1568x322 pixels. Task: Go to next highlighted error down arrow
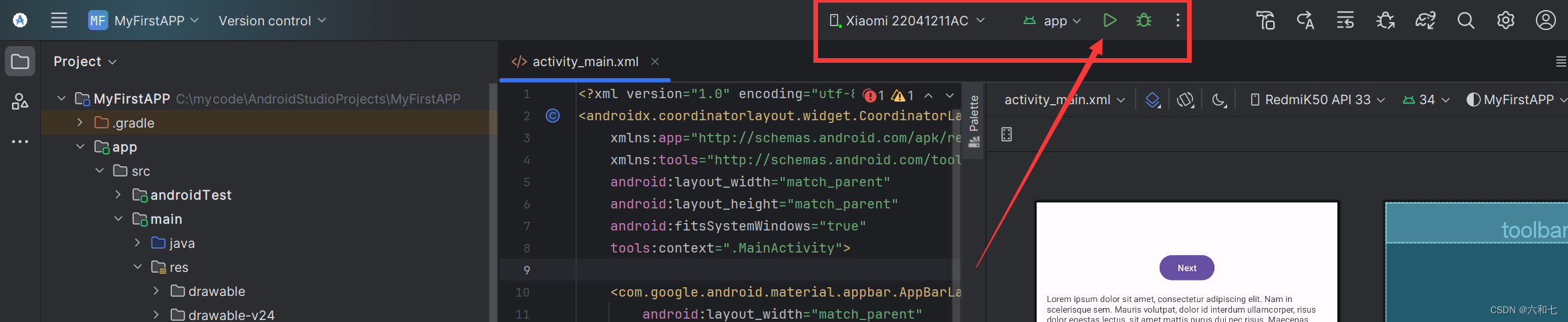(x=950, y=96)
